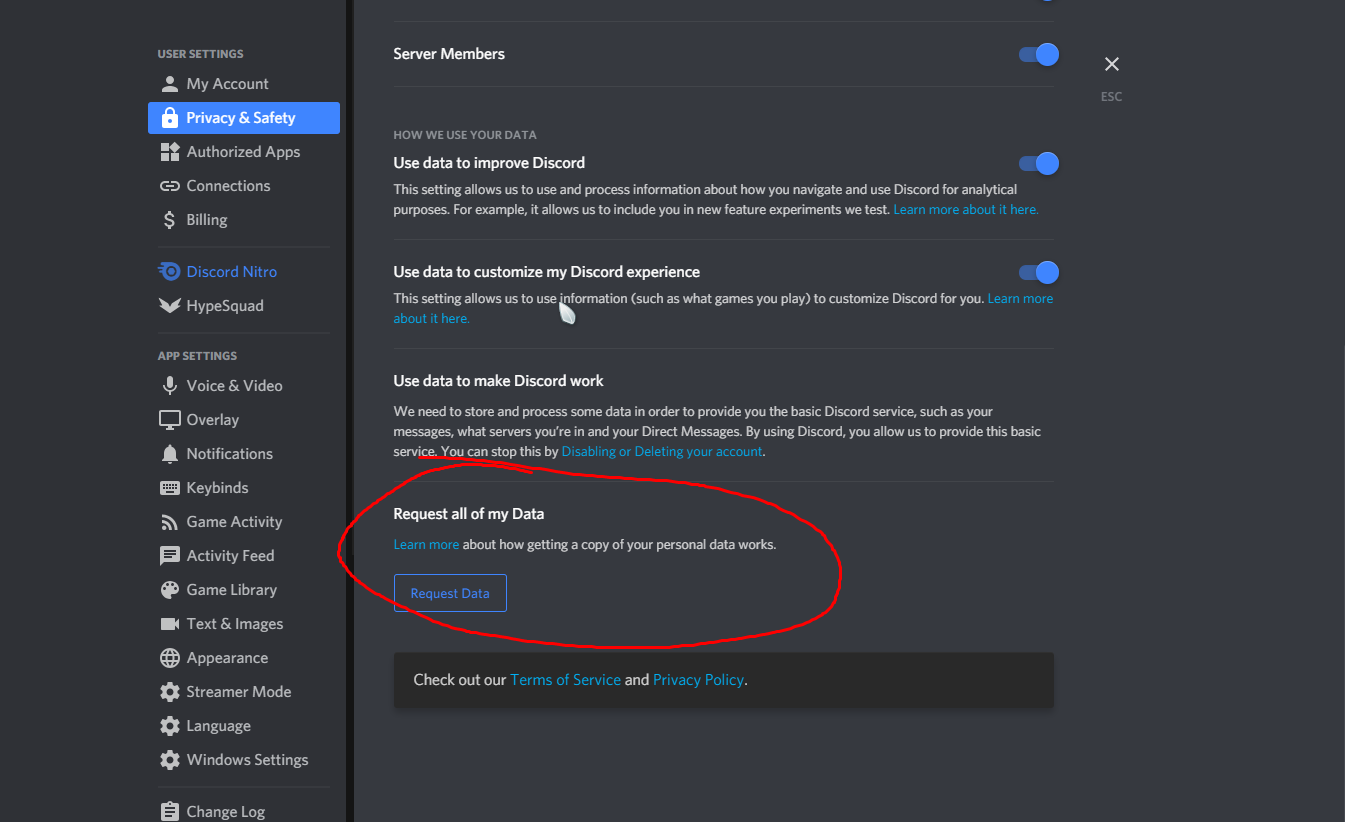Screen dimensions: 1345x822
Task: Open Learn more about it here under improve Discord
Action: (x=966, y=210)
